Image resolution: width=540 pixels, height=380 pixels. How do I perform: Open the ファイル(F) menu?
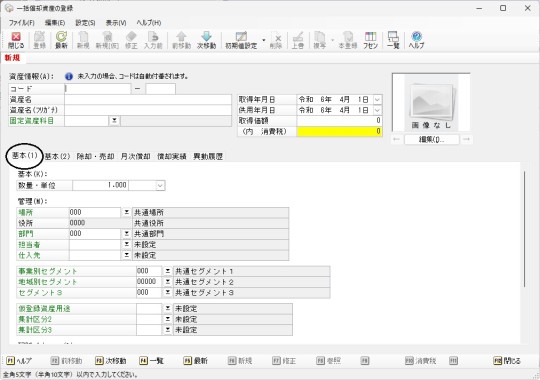[22, 23]
